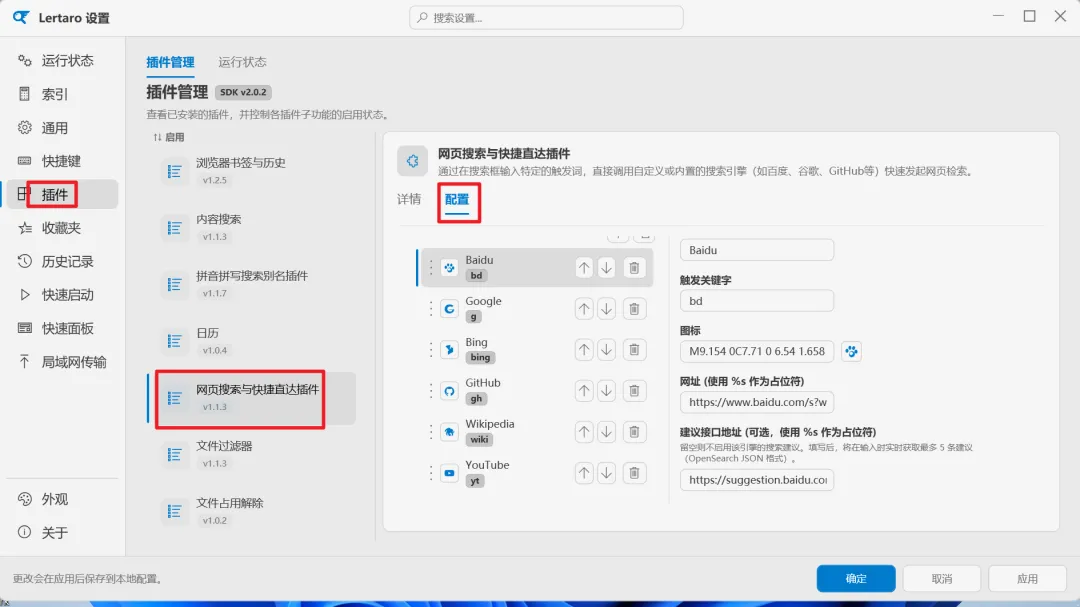
Task: Move Wikipedia engine down
Action: (606, 432)
